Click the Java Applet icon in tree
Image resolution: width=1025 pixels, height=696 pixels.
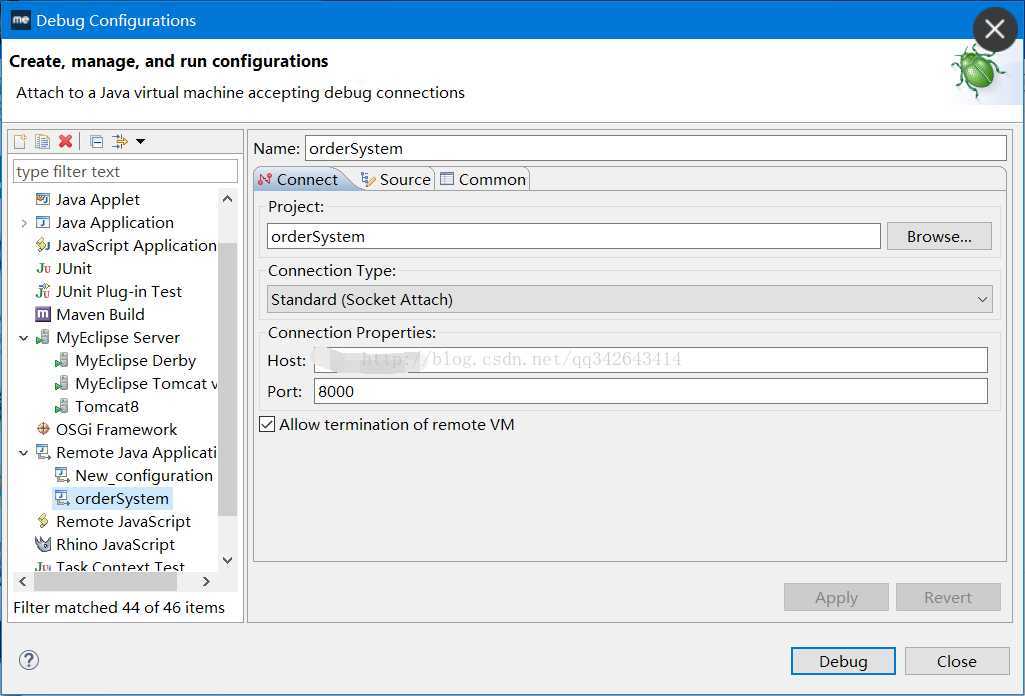point(43,199)
